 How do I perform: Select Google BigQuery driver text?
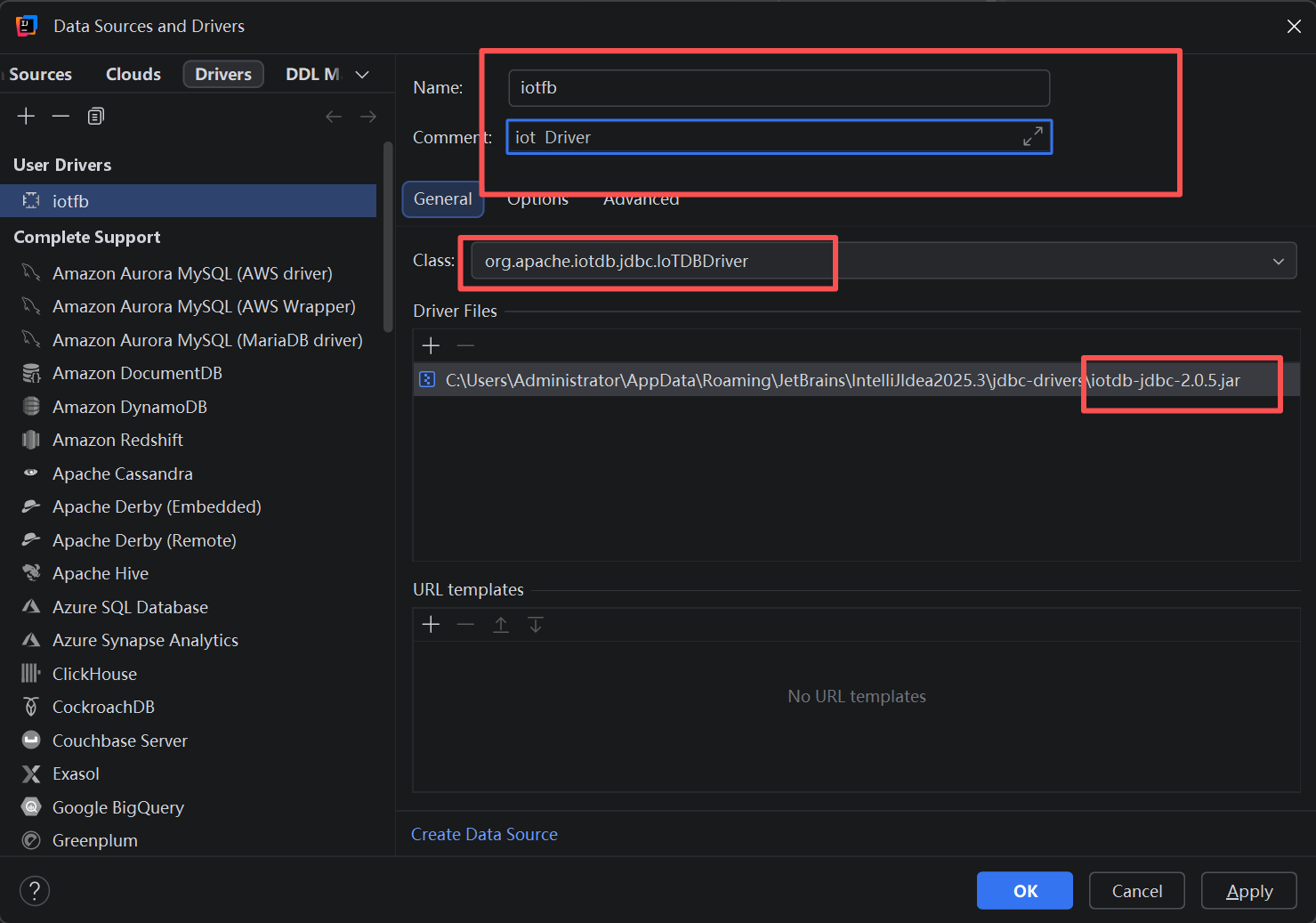[x=118, y=807]
